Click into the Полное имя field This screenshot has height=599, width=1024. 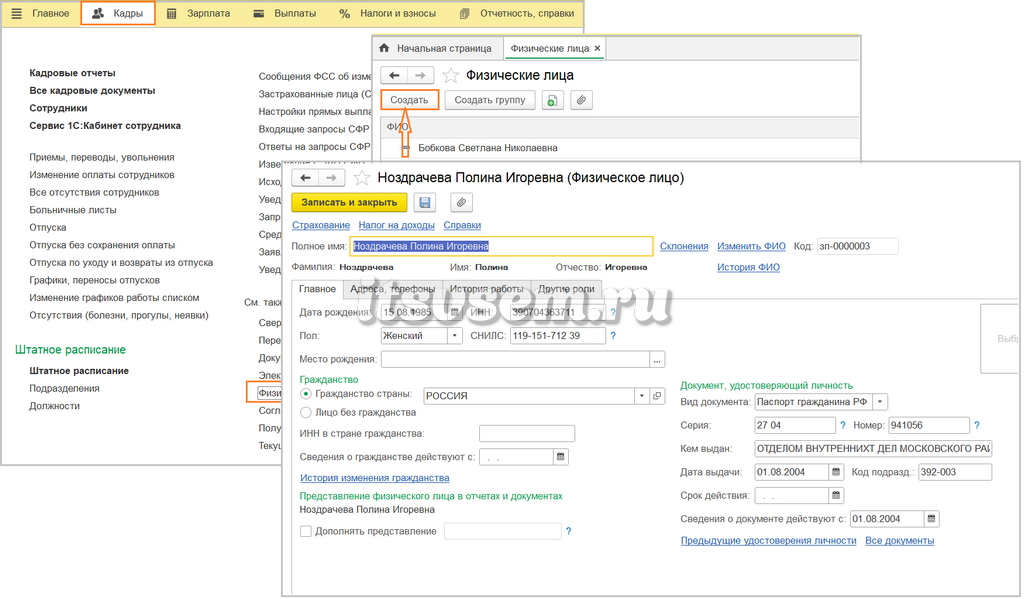(x=501, y=246)
